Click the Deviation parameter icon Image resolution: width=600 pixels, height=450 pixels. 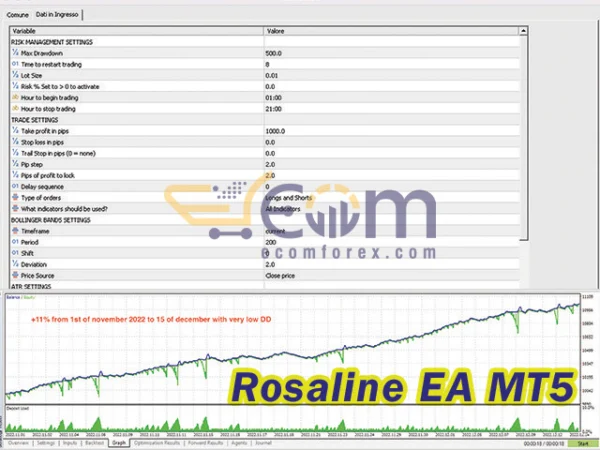(15, 264)
